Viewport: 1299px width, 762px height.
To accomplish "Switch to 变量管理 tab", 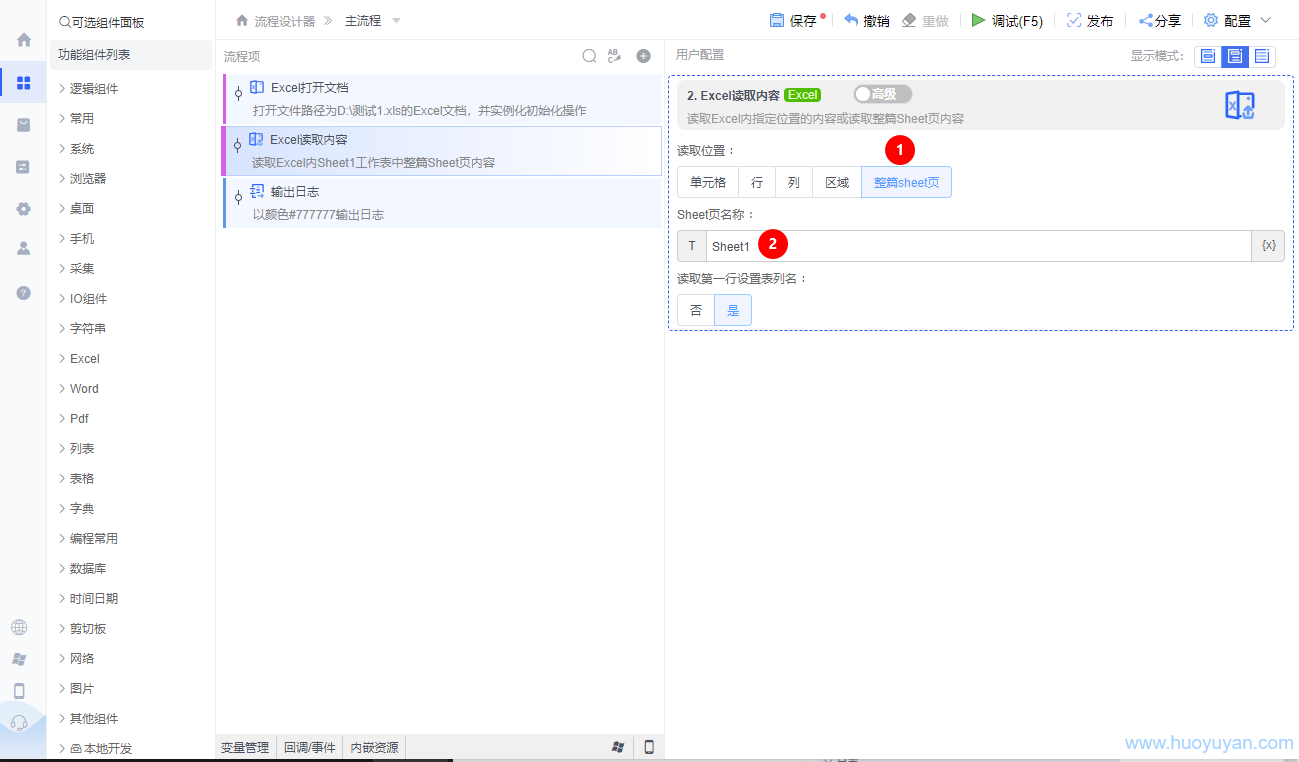I will pos(245,747).
